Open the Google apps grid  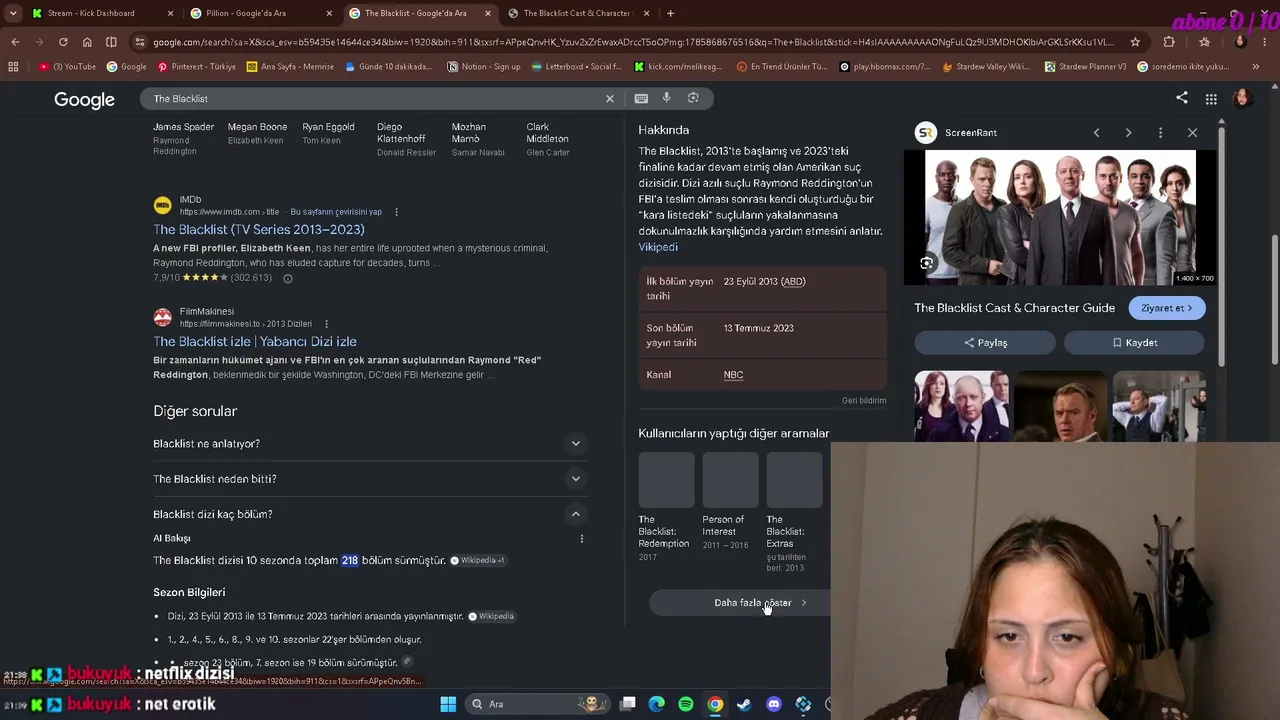tap(1211, 99)
